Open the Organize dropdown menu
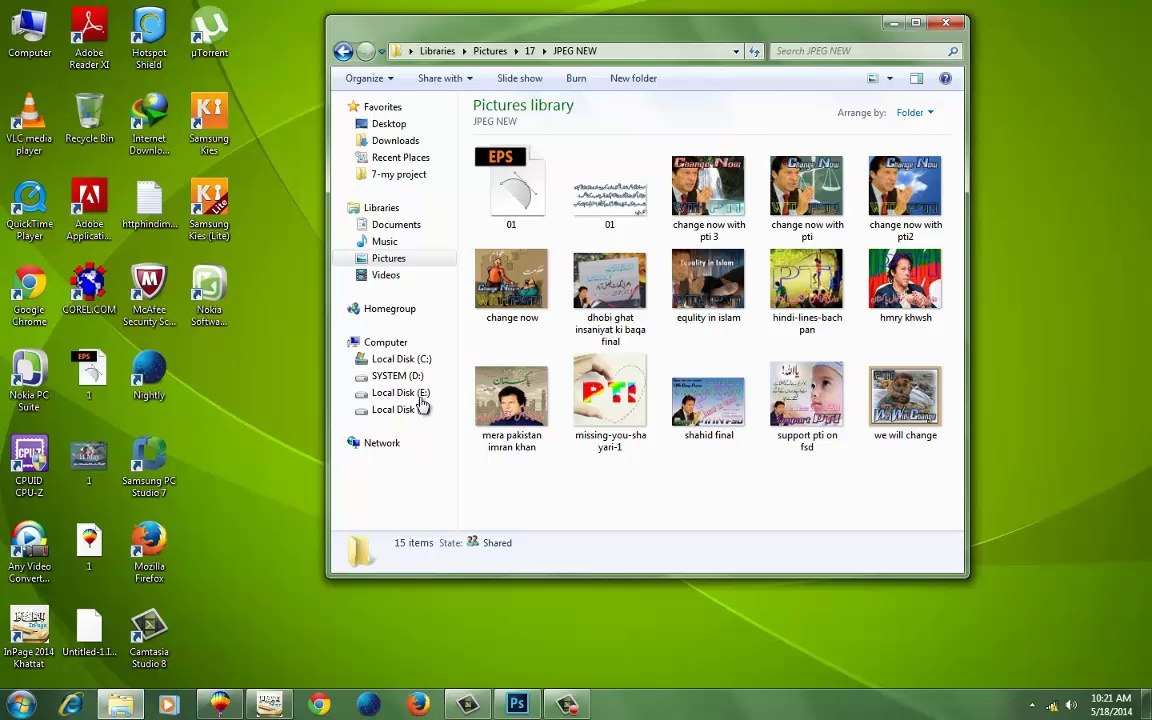 369,79
